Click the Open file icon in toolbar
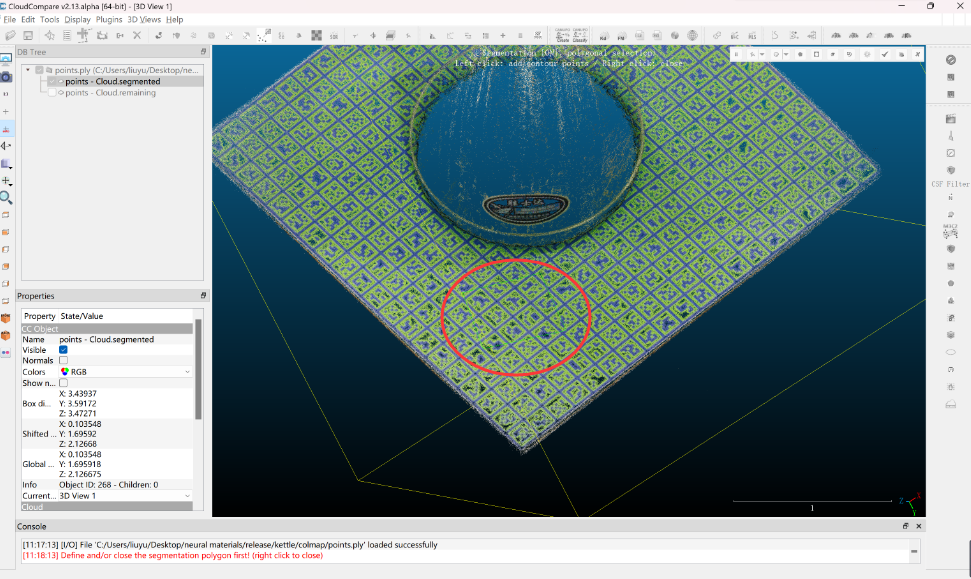The height and width of the screenshot is (579, 971). (11, 36)
